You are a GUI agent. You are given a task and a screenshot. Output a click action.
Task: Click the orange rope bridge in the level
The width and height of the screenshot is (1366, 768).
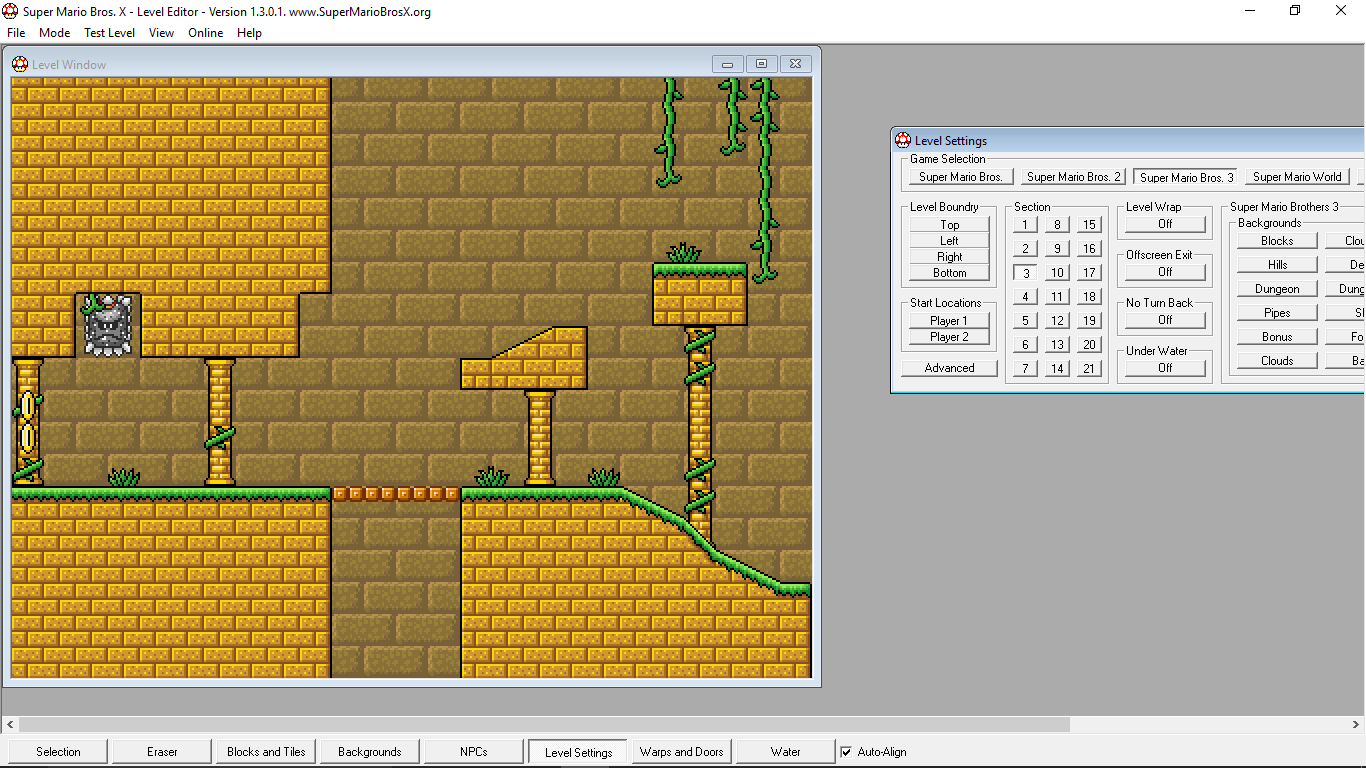point(396,494)
